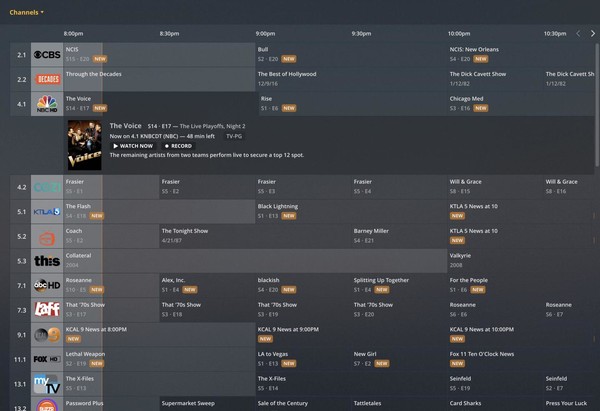Select For the People program
The width and height of the screenshot is (600, 411).
point(520,285)
